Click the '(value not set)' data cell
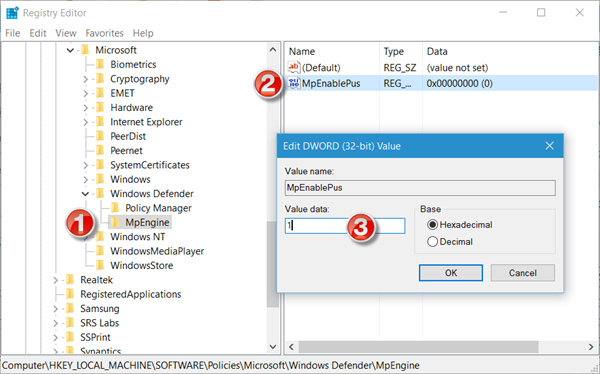The image size is (600, 374). click(x=457, y=68)
